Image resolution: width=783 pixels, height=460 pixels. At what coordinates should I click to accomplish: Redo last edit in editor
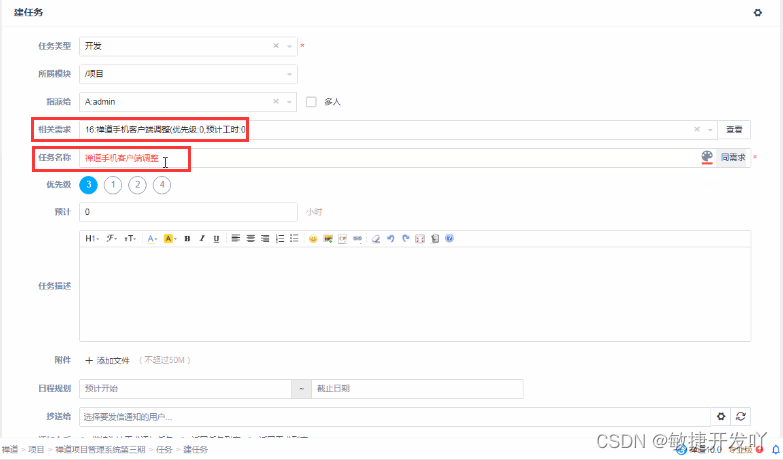click(405, 239)
